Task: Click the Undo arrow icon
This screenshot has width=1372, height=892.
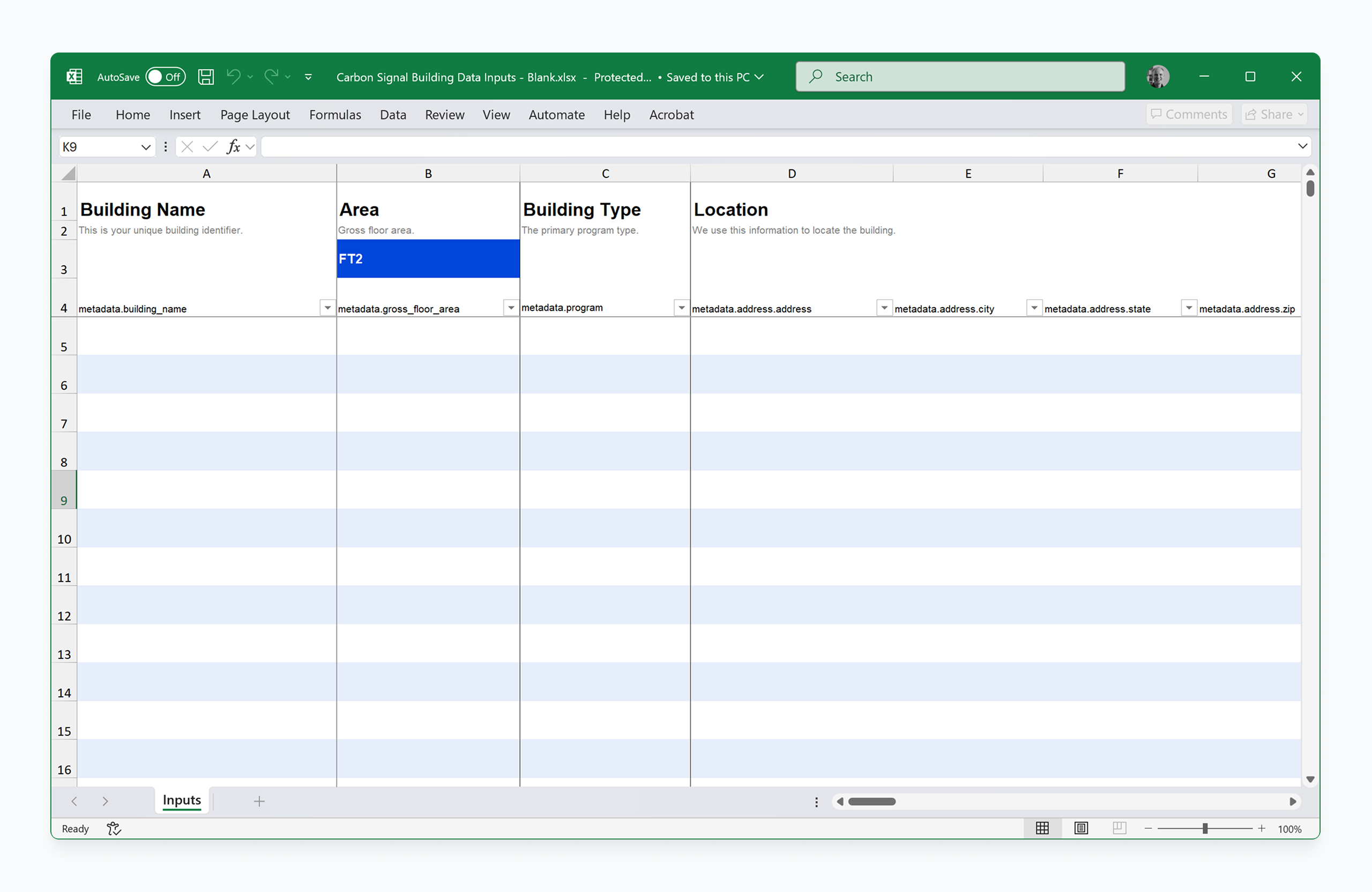Action: (234, 77)
